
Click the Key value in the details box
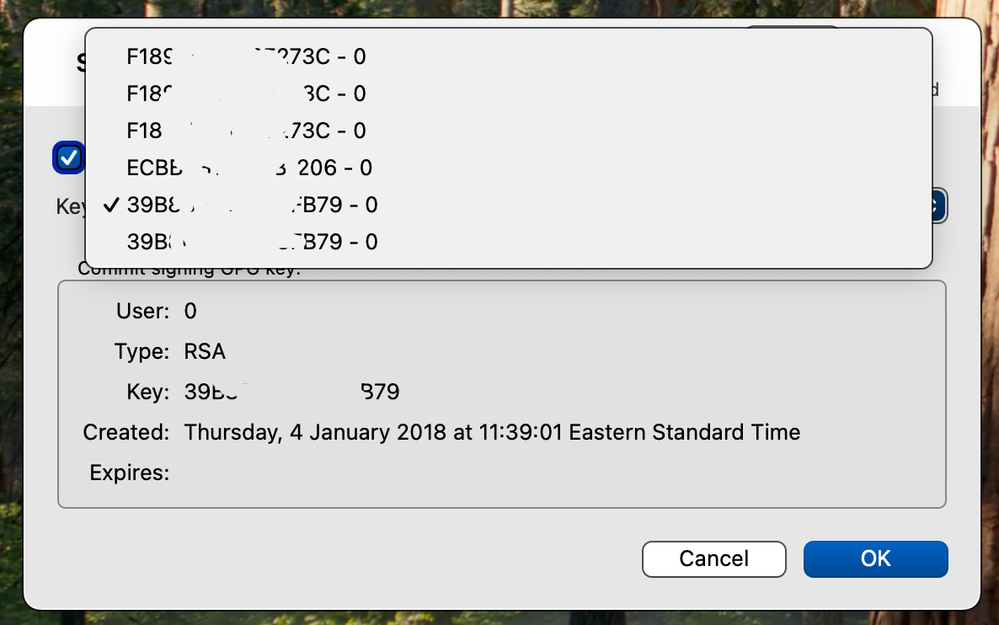point(292,392)
